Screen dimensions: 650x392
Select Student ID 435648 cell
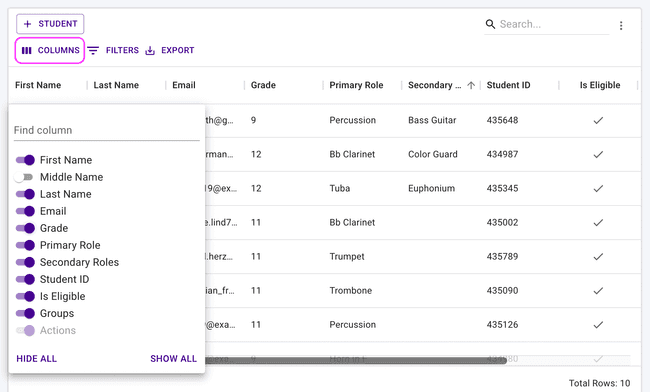pos(502,120)
